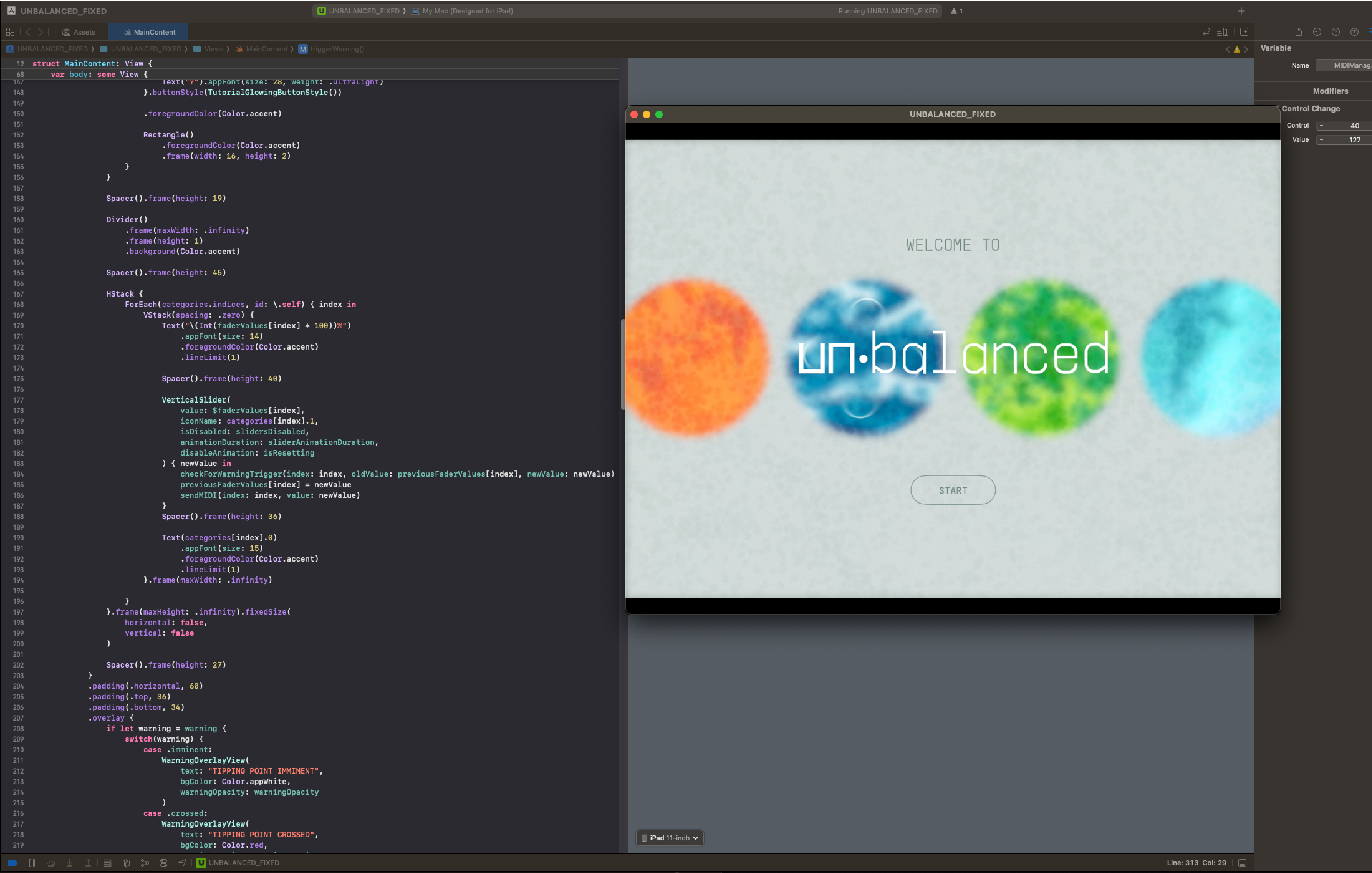Viewport: 1372px width, 873px height.
Task: Click the MIDIManag... Name field
Action: pyautogui.click(x=1347, y=65)
